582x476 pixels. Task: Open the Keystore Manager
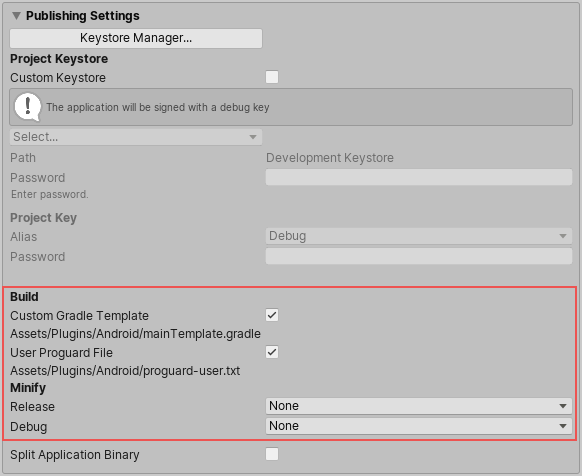[136, 38]
